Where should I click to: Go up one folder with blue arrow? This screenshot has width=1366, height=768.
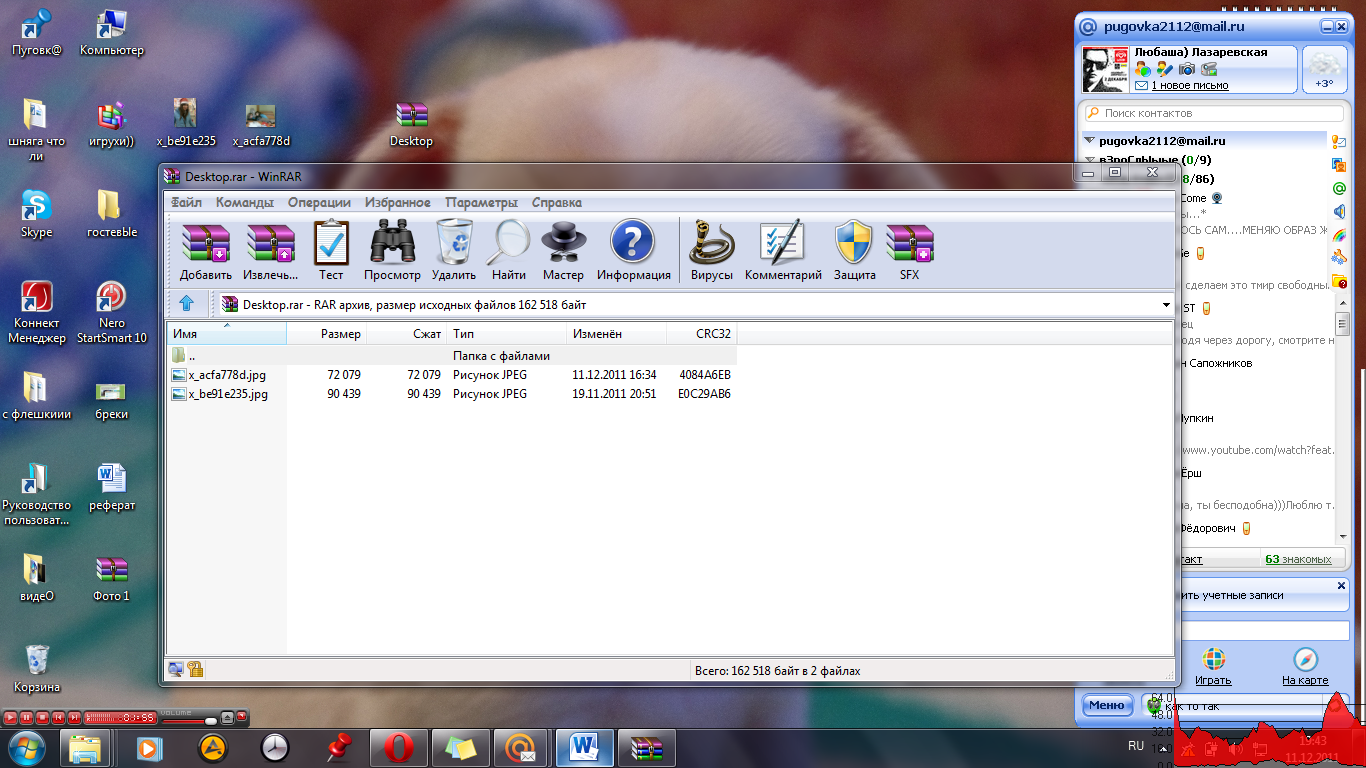tap(186, 304)
